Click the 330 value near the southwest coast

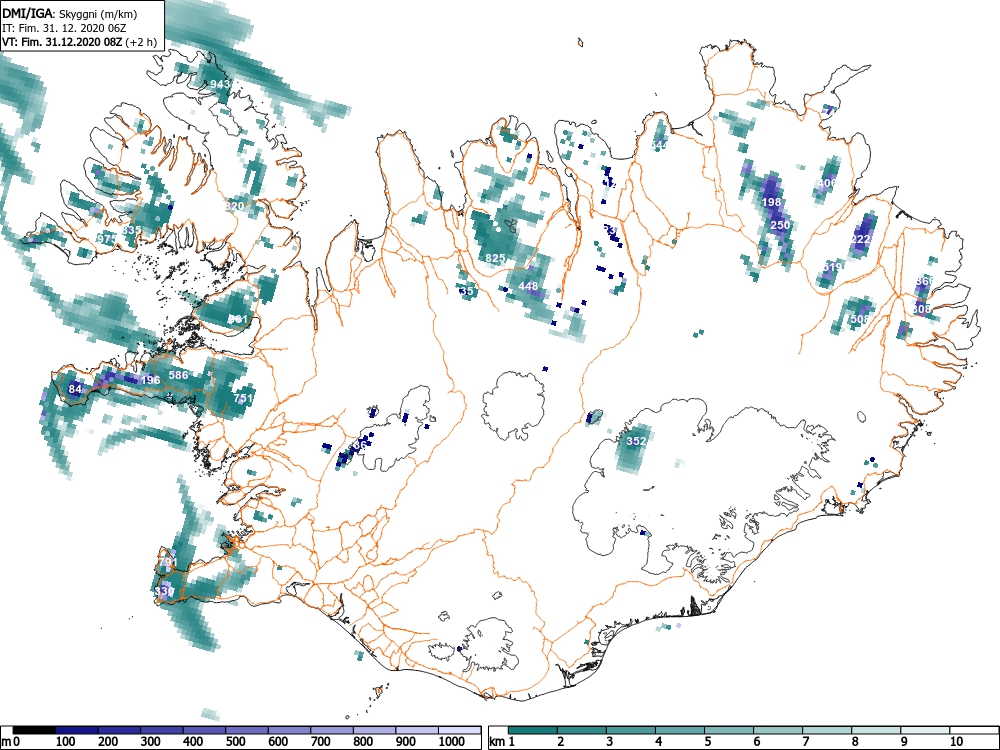164,591
